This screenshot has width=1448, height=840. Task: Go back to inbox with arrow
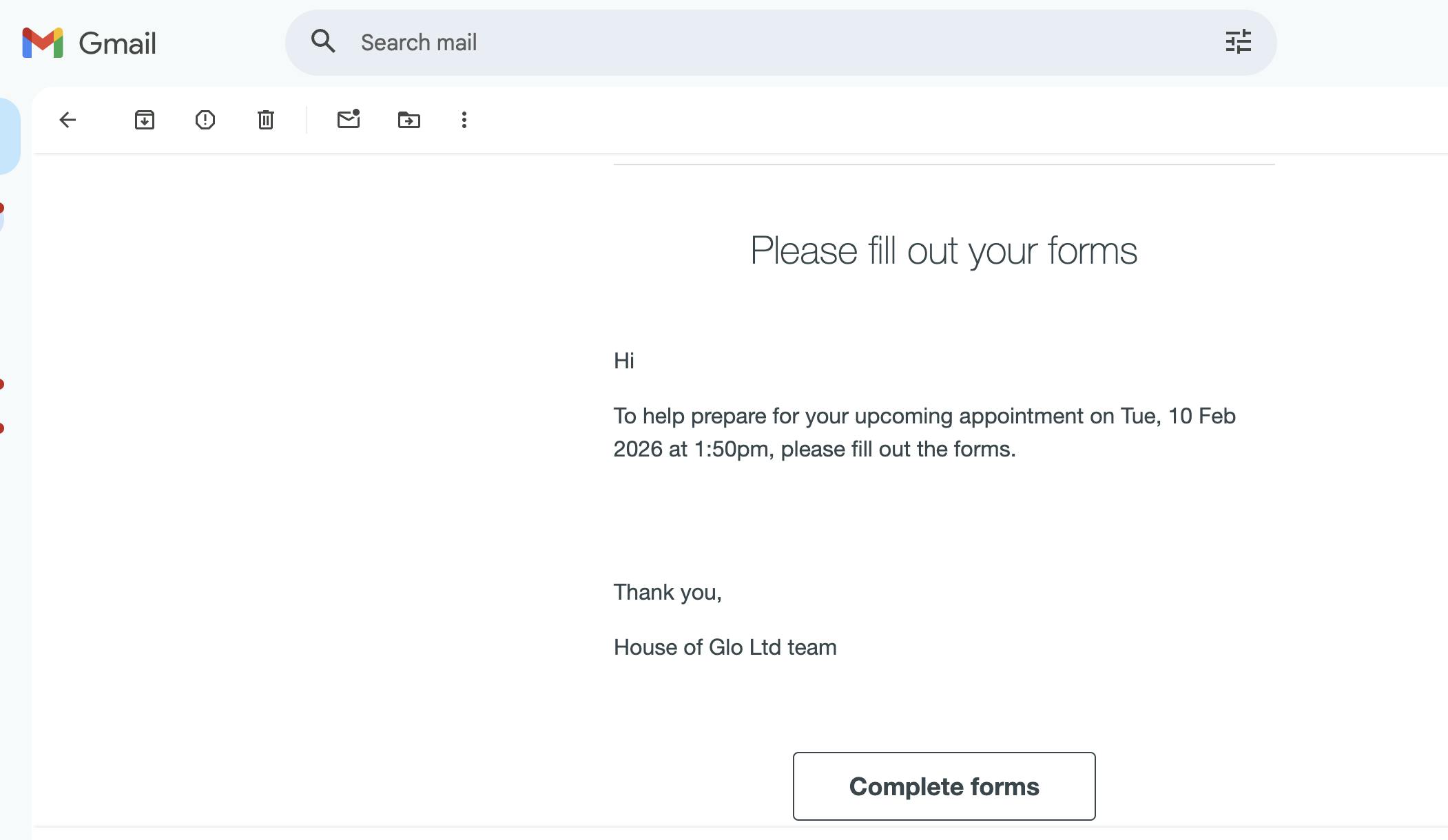click(x=68, y=120)
